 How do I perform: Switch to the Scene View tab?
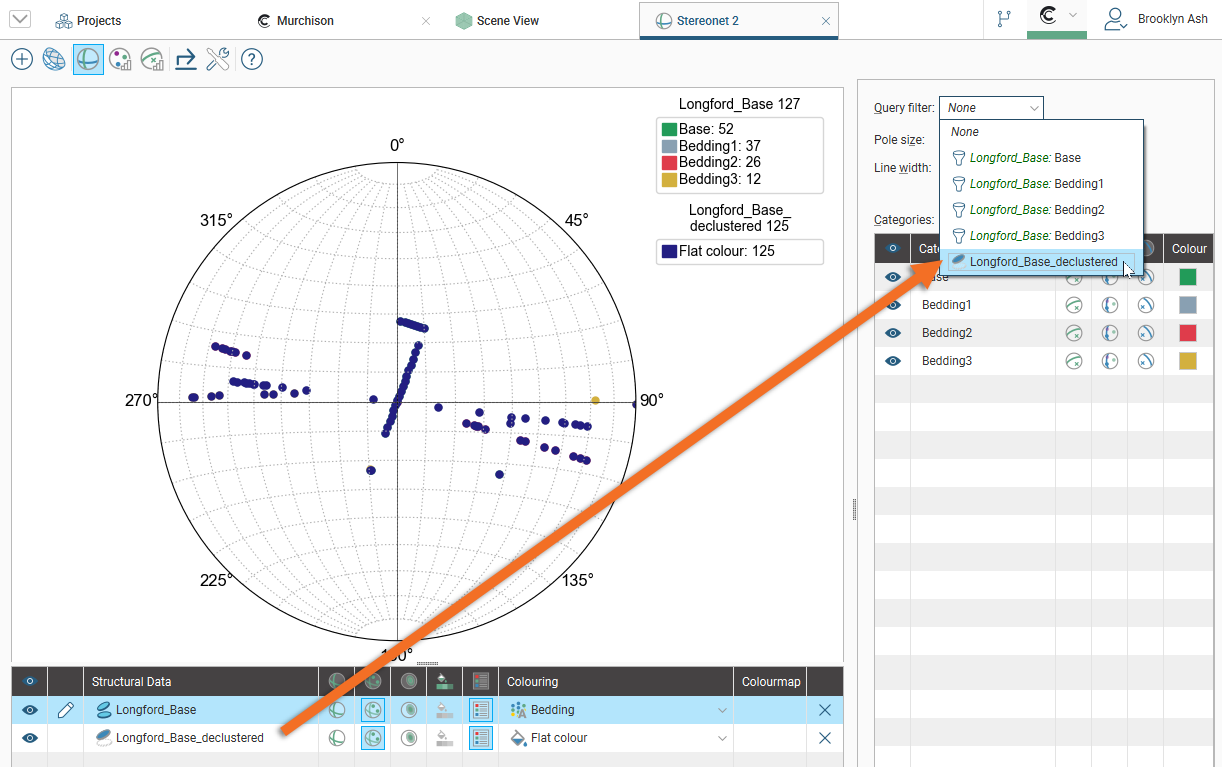click(497, 20)
